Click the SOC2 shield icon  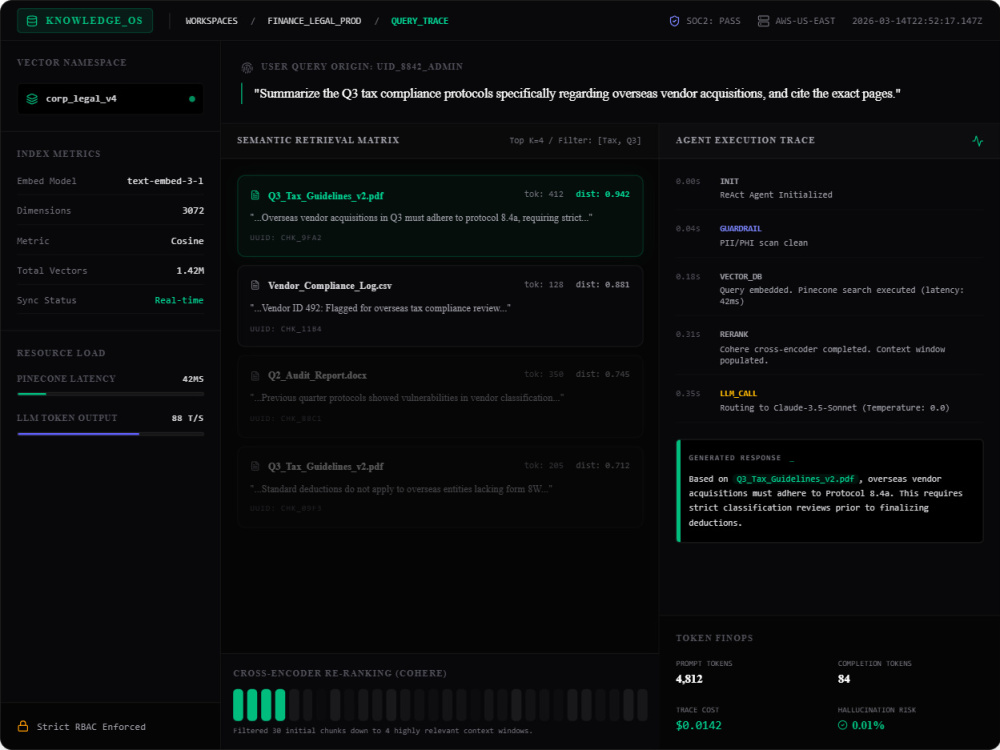pos(674,21)
